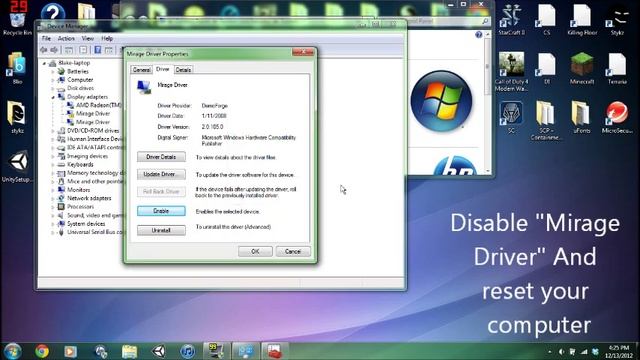The image size is (640, 360).
Task: Open the media player taskbar icon
Action: [x=70, y=351]
